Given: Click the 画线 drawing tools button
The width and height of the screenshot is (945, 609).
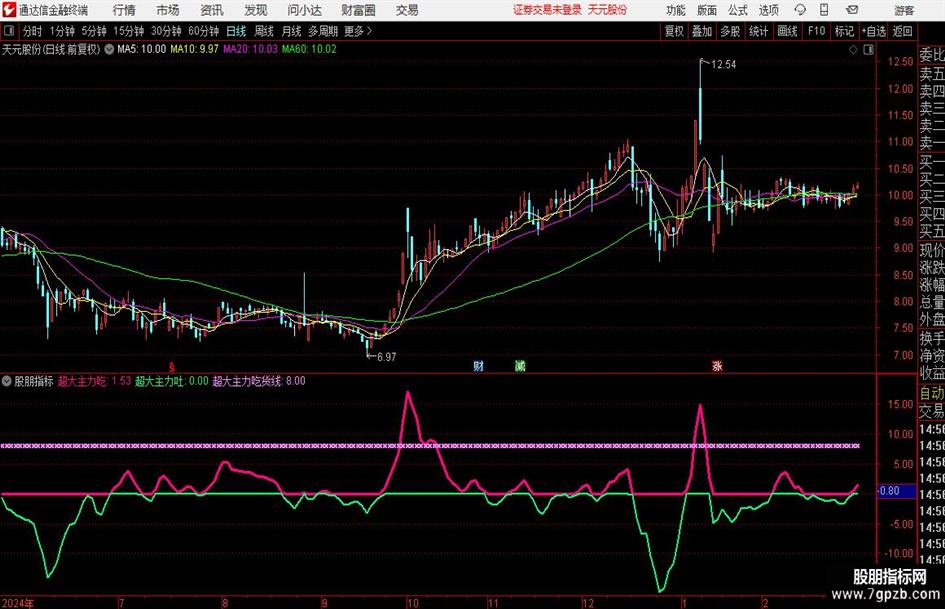Looking at the screenshot, I should [787, 31].
